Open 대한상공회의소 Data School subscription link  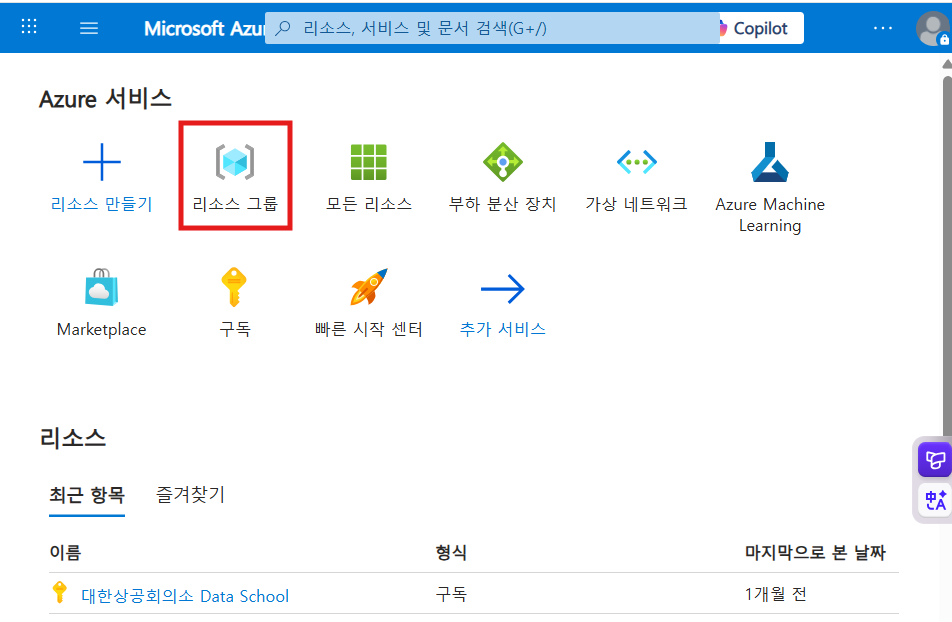tap(185, 596)
